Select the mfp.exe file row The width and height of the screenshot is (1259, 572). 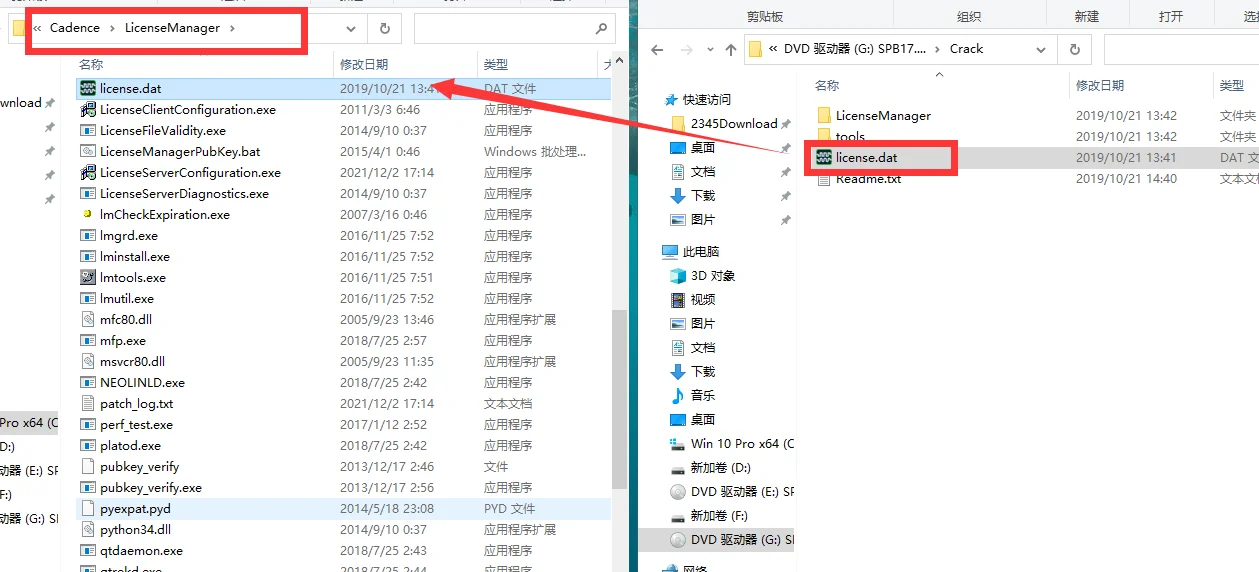pyautogui.click(x=343, y=341)
